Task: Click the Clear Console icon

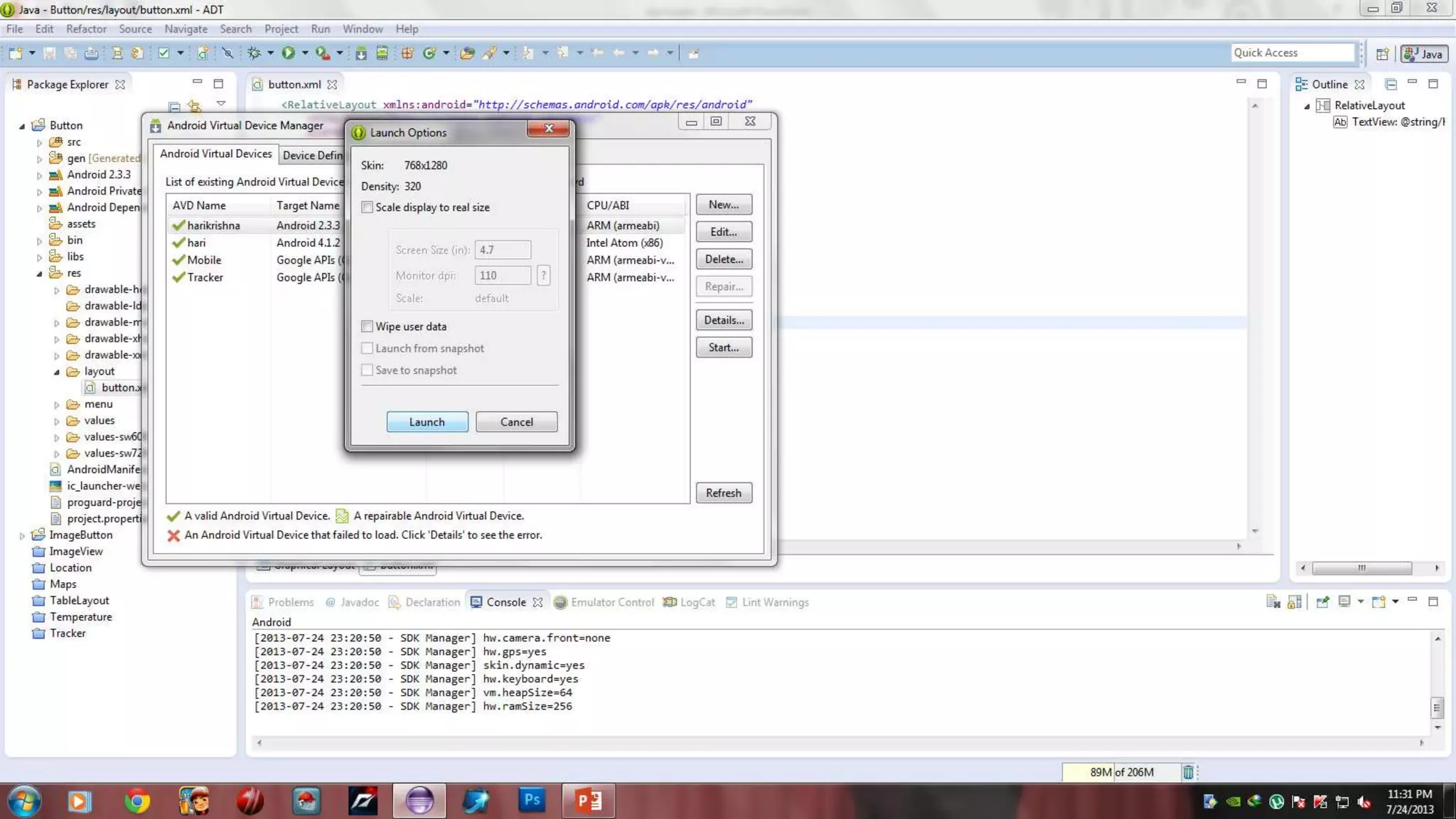Action: (x=1273, y=602)
